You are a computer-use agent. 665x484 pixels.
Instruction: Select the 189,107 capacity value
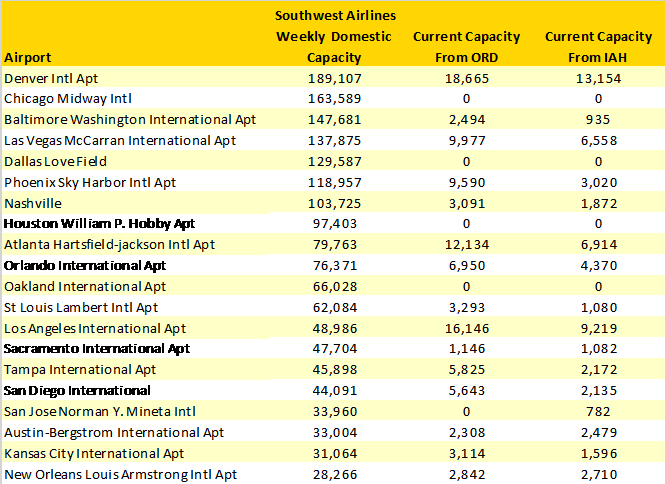click(333, 78)
